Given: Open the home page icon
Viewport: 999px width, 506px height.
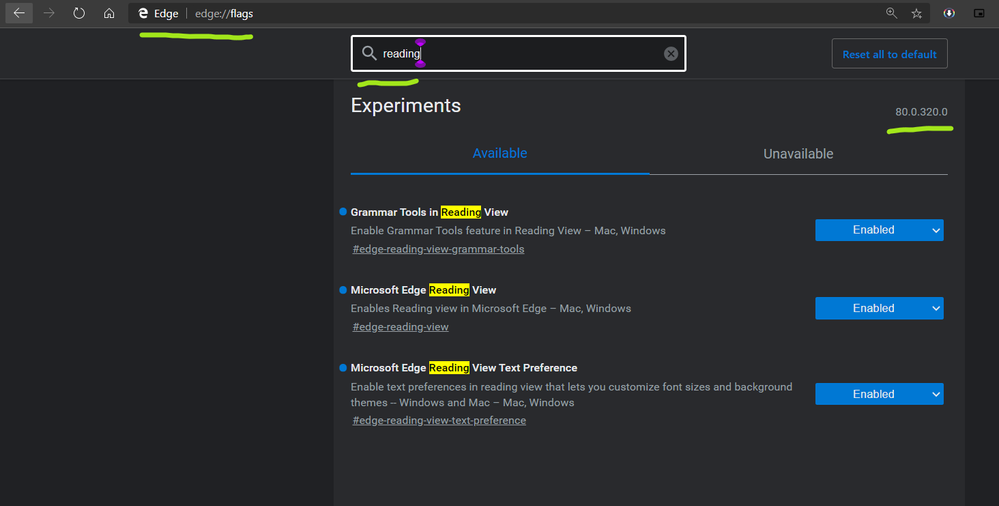Looking at the screenshot, I should (x=109, y=13).
